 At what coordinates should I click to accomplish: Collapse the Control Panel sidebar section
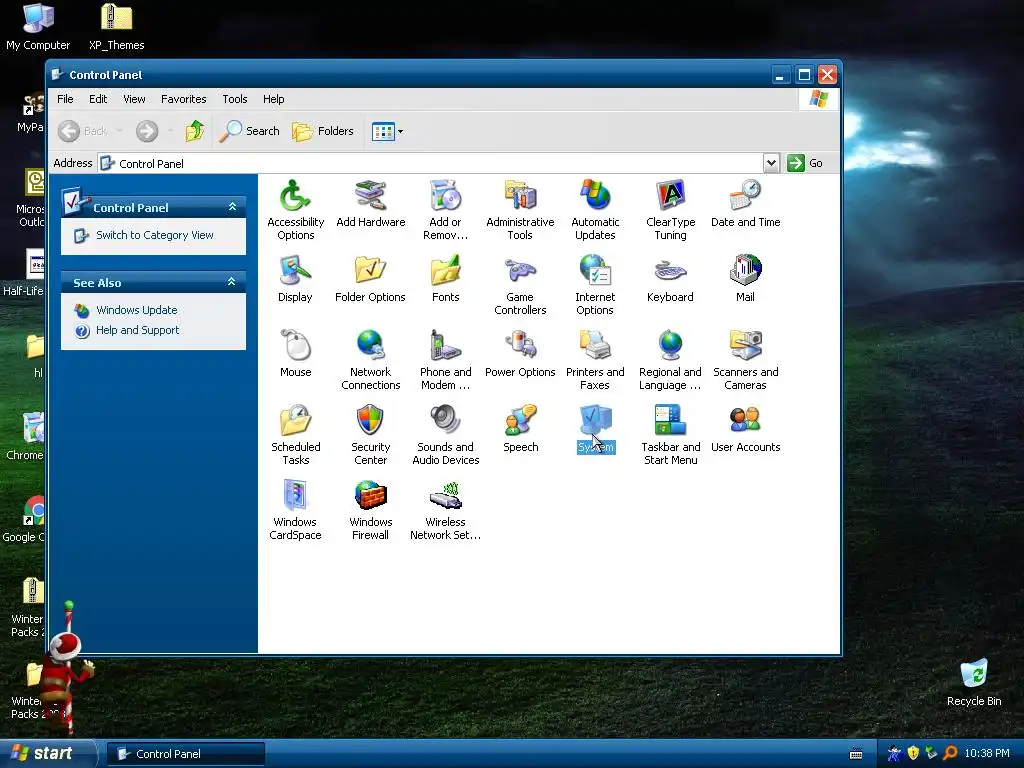click(x=232, y=207)
